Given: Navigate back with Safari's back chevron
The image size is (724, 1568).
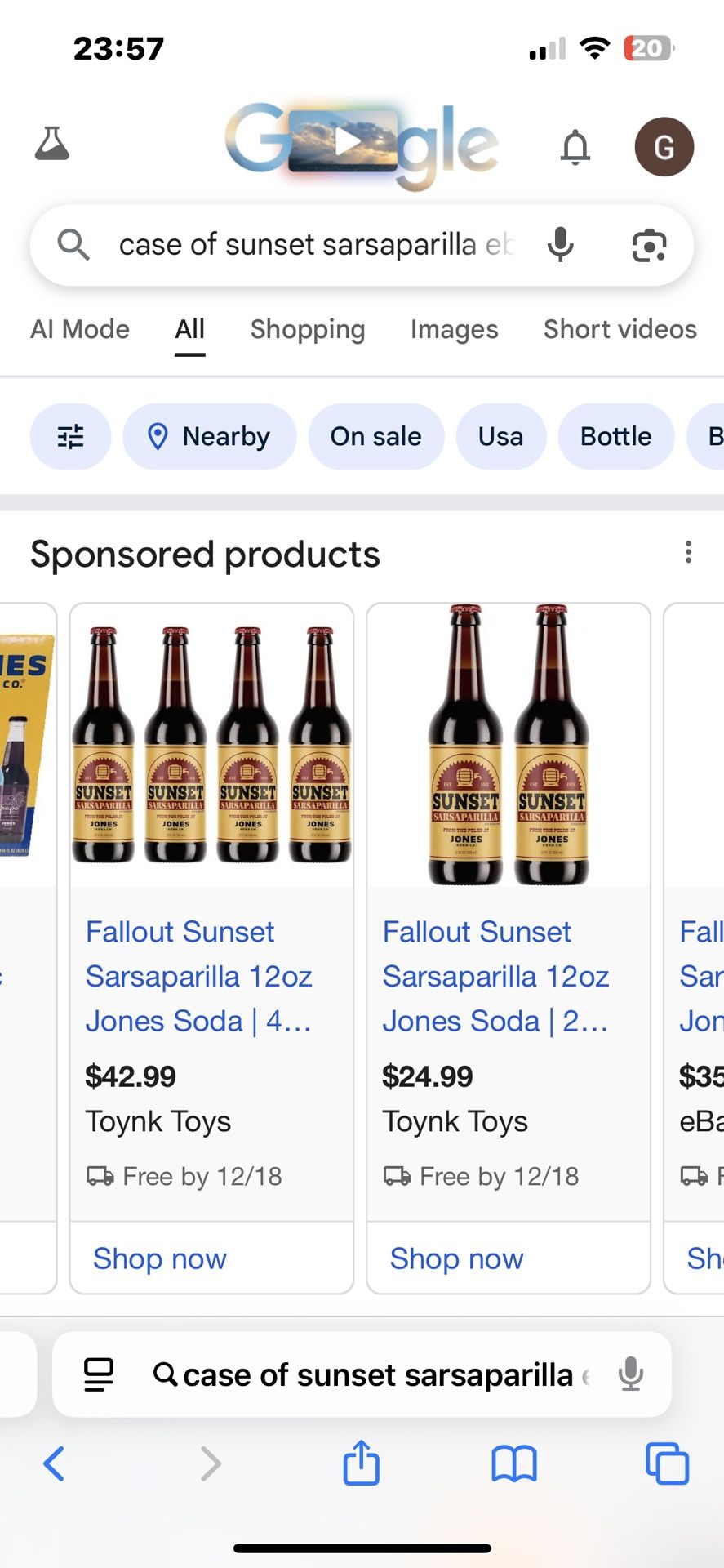Looking at the screenshot, I should [x=54, y=1463].
